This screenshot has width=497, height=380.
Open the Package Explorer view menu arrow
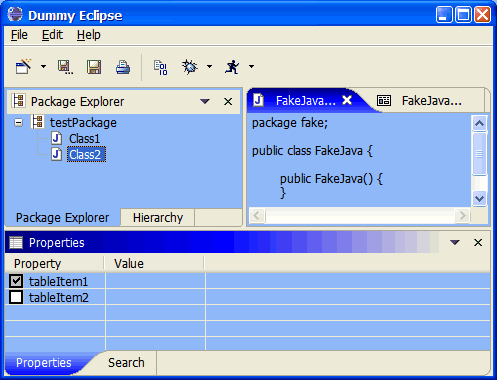(205, 101)
